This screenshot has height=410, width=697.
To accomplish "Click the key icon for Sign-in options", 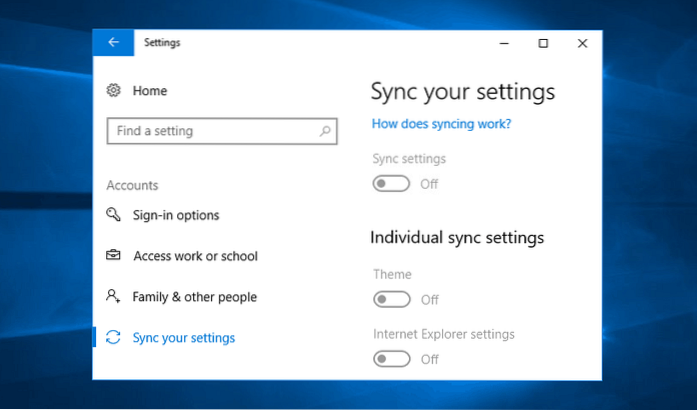I will pyautogui.click(x=113, y=215).
